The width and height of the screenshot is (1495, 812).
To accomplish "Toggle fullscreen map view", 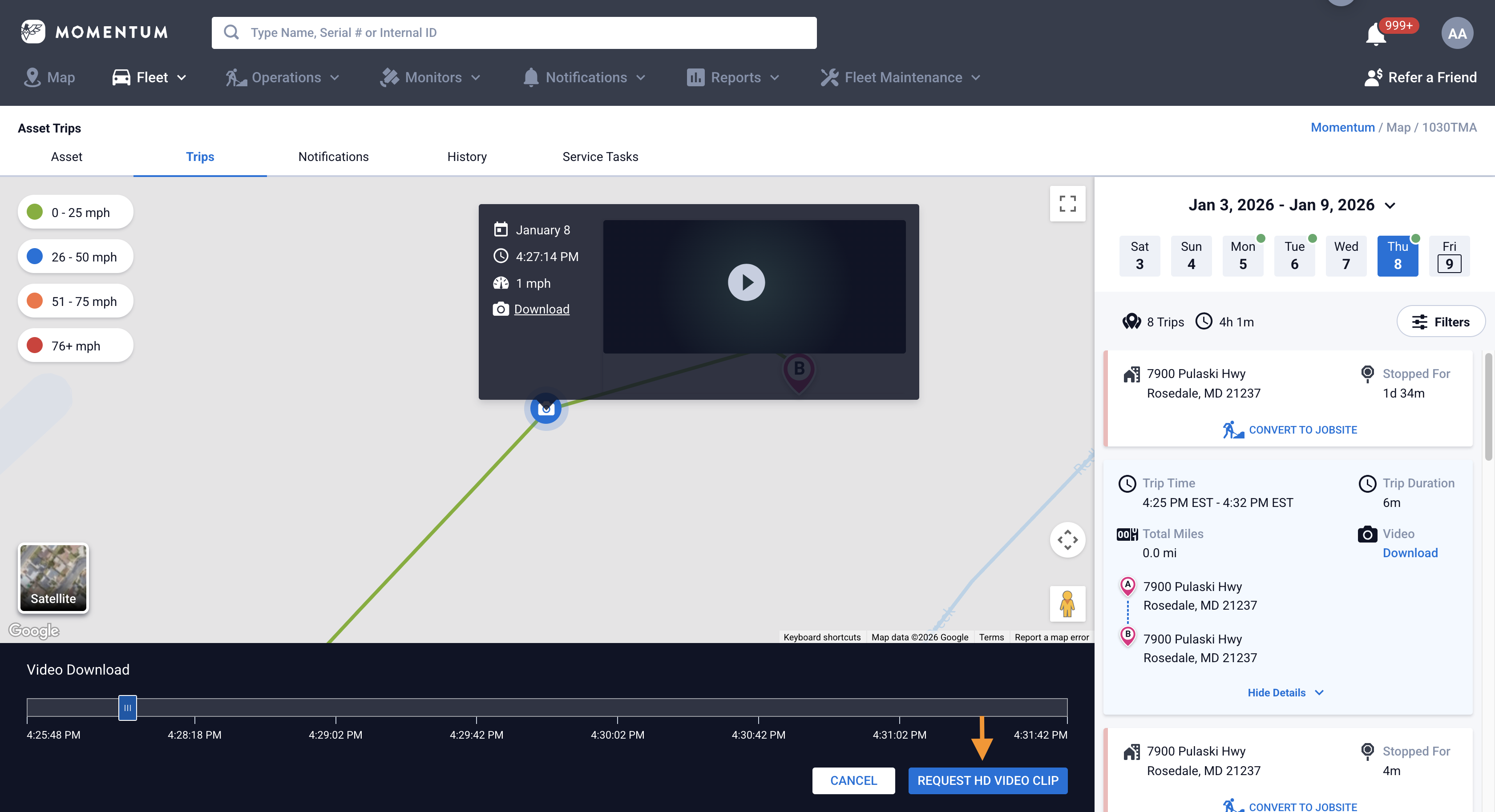I will pyautogui.click(x=1067, y=204).
